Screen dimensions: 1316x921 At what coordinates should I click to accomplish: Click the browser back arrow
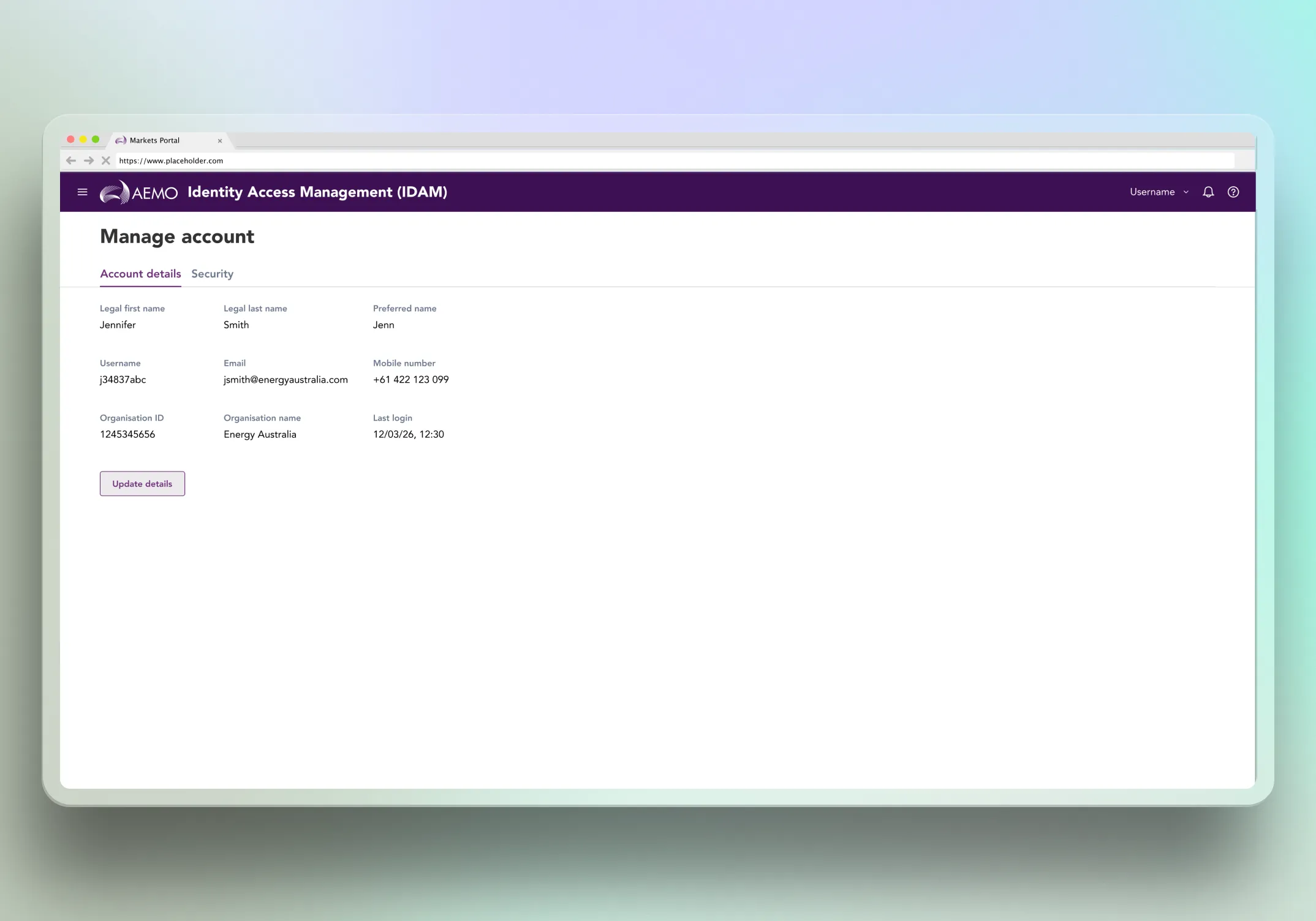71,160
